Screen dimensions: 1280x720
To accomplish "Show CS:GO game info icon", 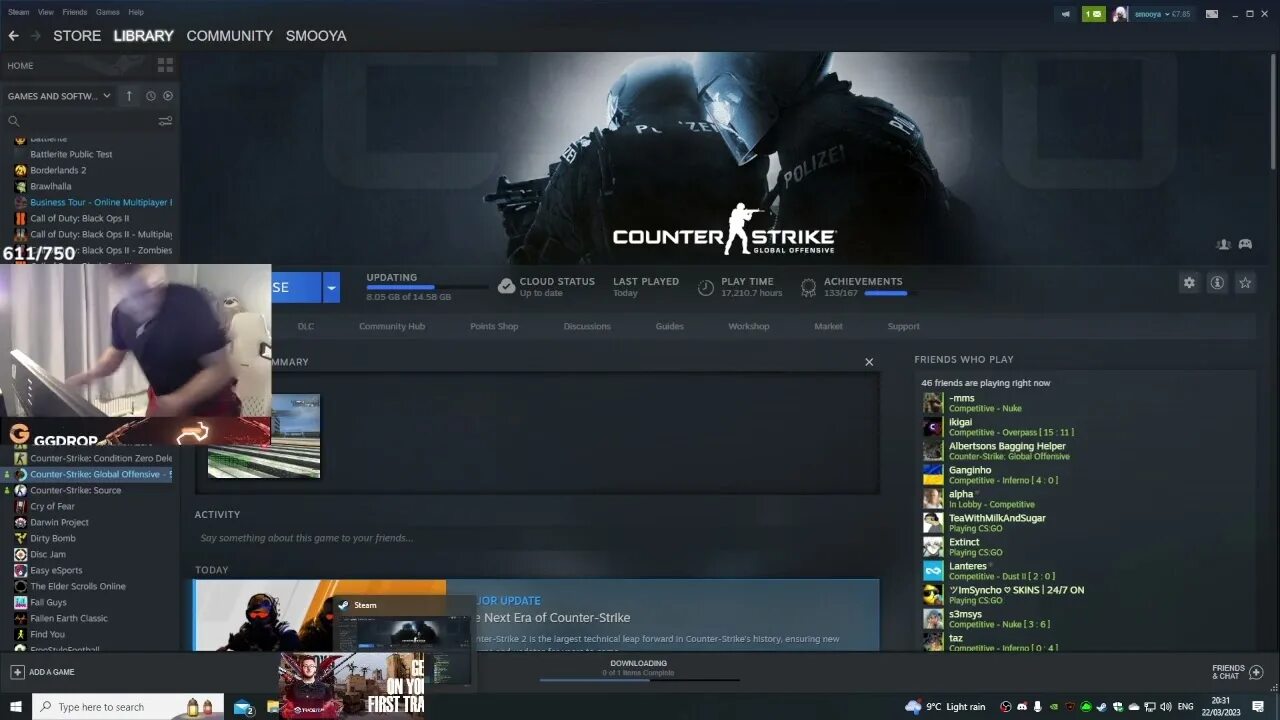I will point(1217,283).
